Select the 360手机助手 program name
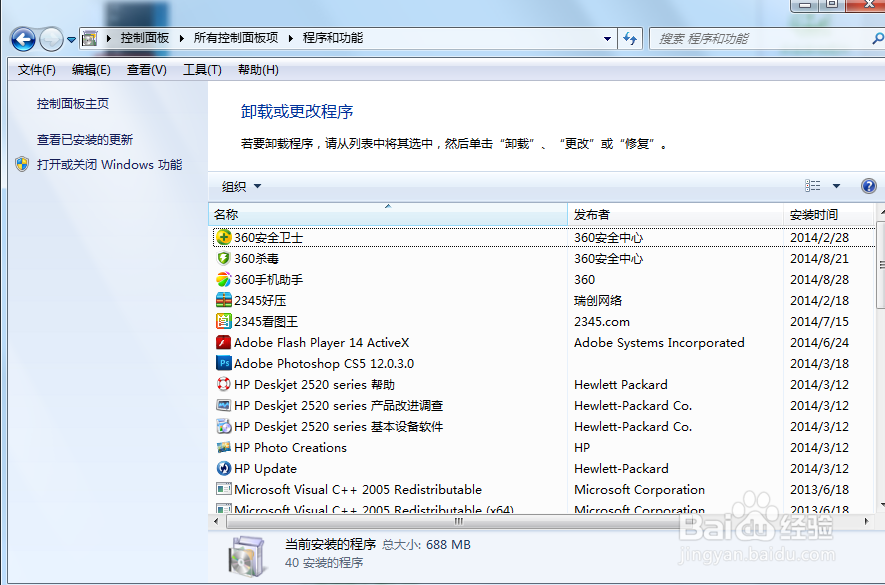The height and width of the screenshot is (585, 885). click(x=269, y=279)
